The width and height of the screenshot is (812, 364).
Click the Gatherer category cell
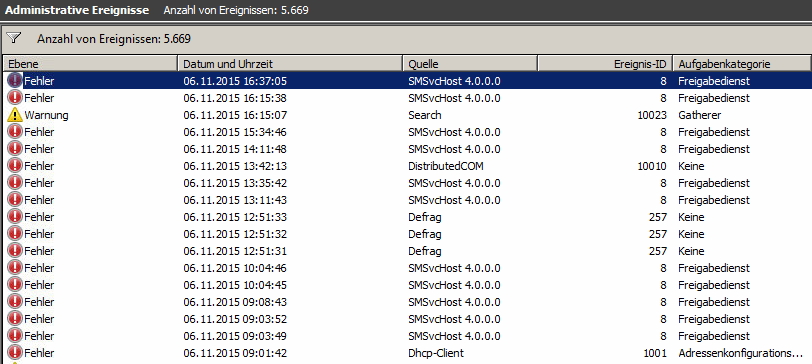pos(699,115)
